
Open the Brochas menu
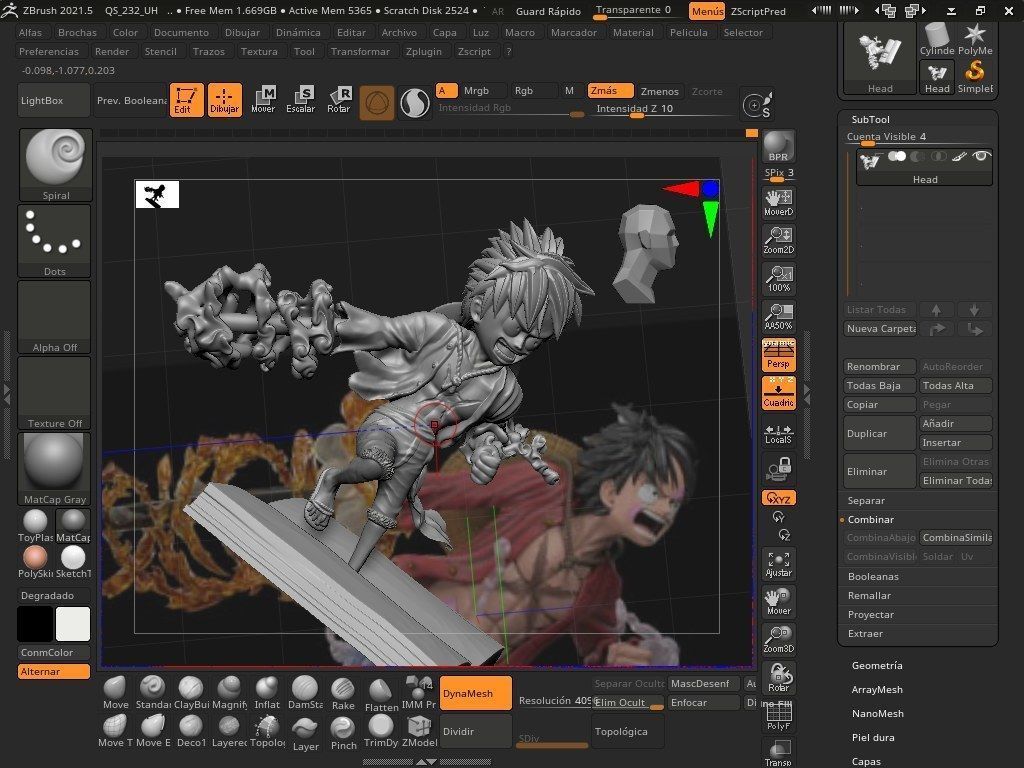pos(77,33)
